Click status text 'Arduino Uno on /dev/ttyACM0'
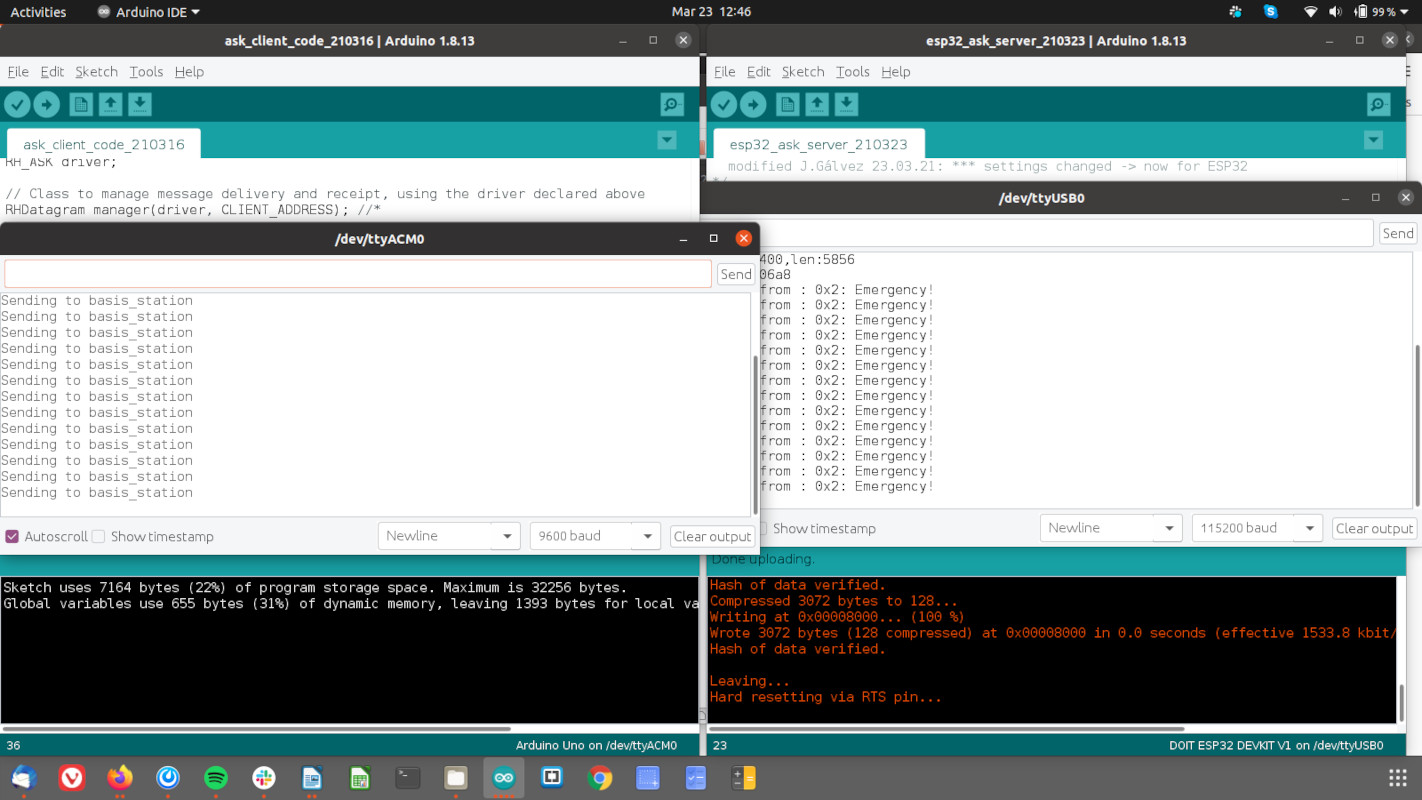Screen dimensions: 1422x800 point(596,745)
